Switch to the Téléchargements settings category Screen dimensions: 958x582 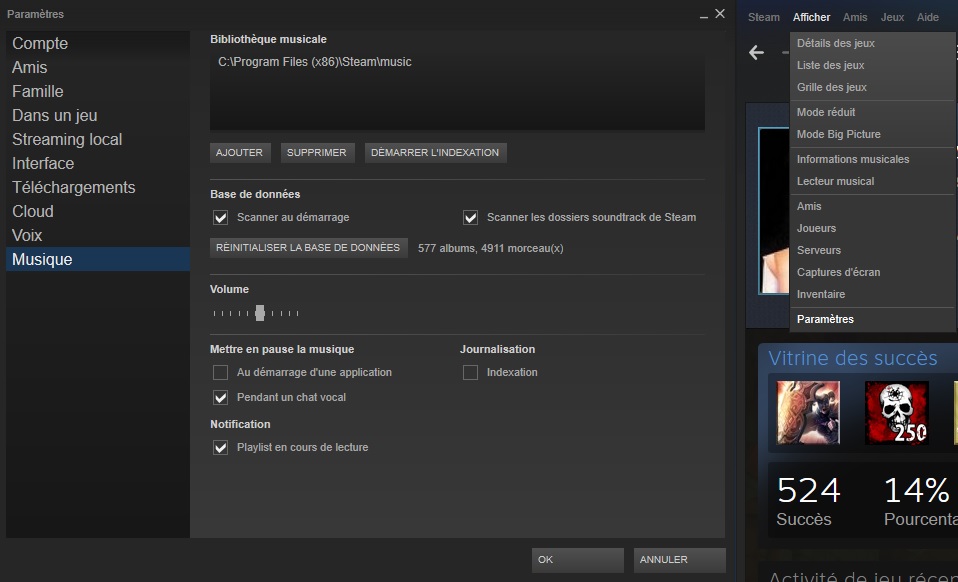[73, 187]
